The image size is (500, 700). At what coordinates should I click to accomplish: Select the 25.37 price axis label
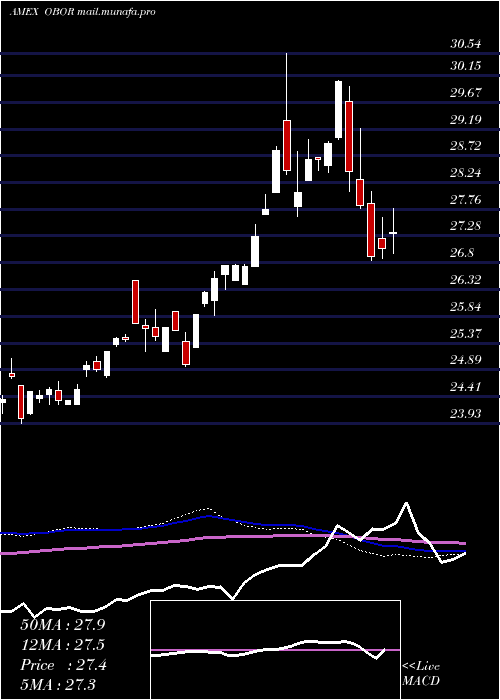pyautogui.click(x=466, y=333)
